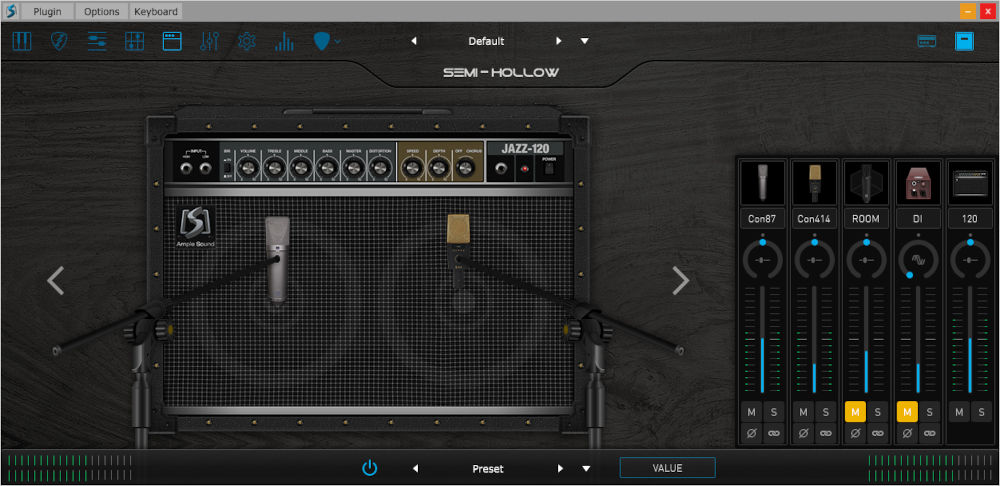Click the 120 cabinet thumbnail
1000x486 pixels.
969,183
